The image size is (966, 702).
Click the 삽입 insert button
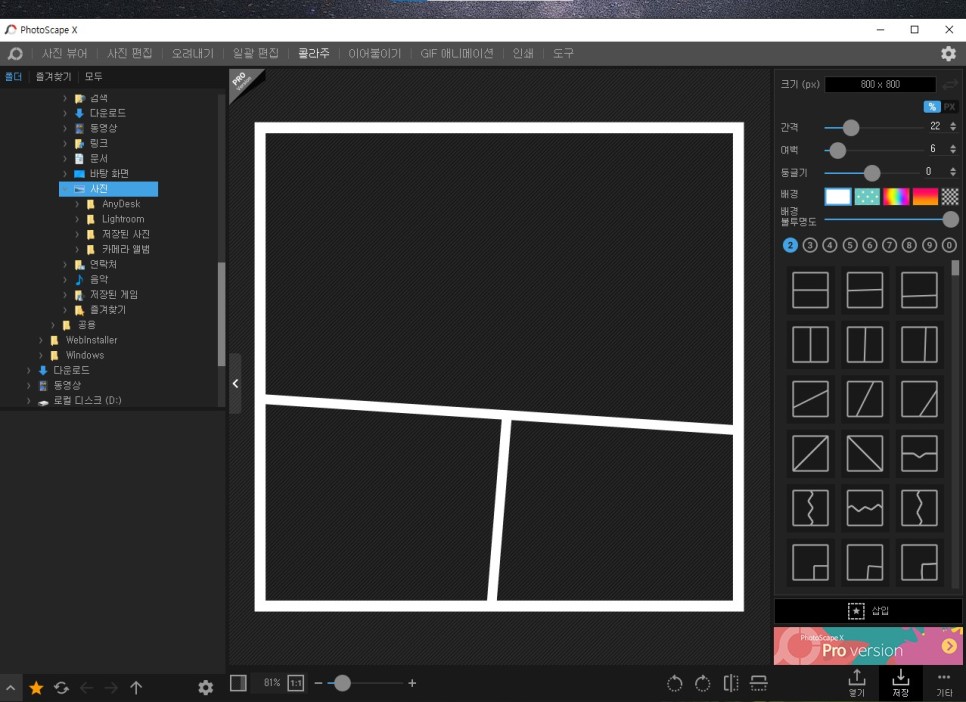click(x=868, y=611)
